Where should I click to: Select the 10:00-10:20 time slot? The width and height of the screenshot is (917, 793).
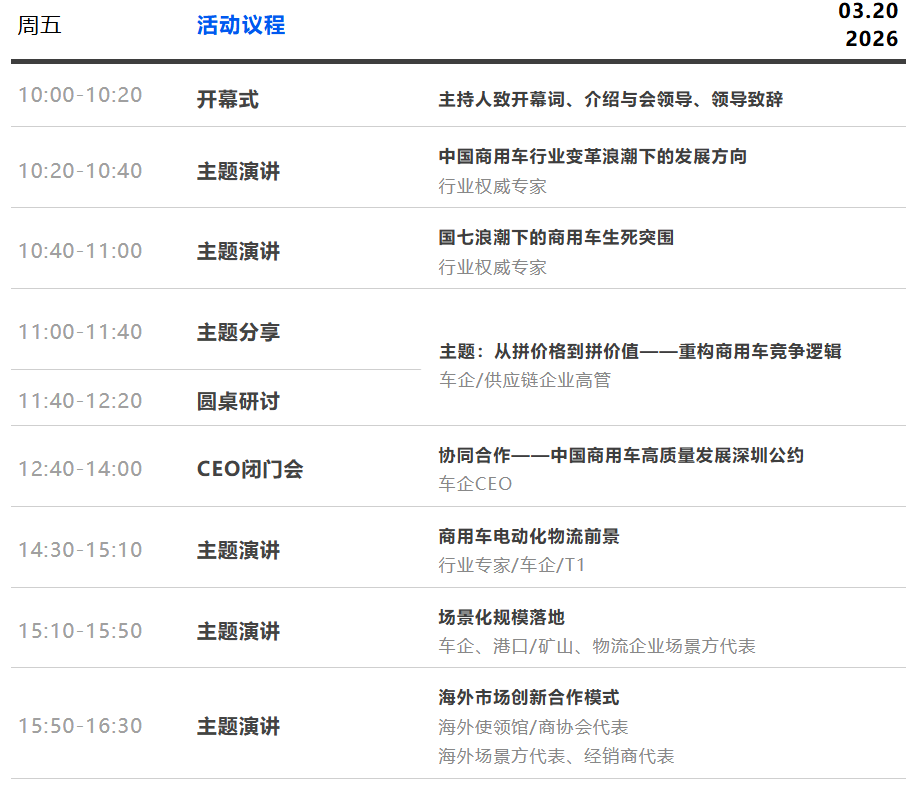[80, 95]
